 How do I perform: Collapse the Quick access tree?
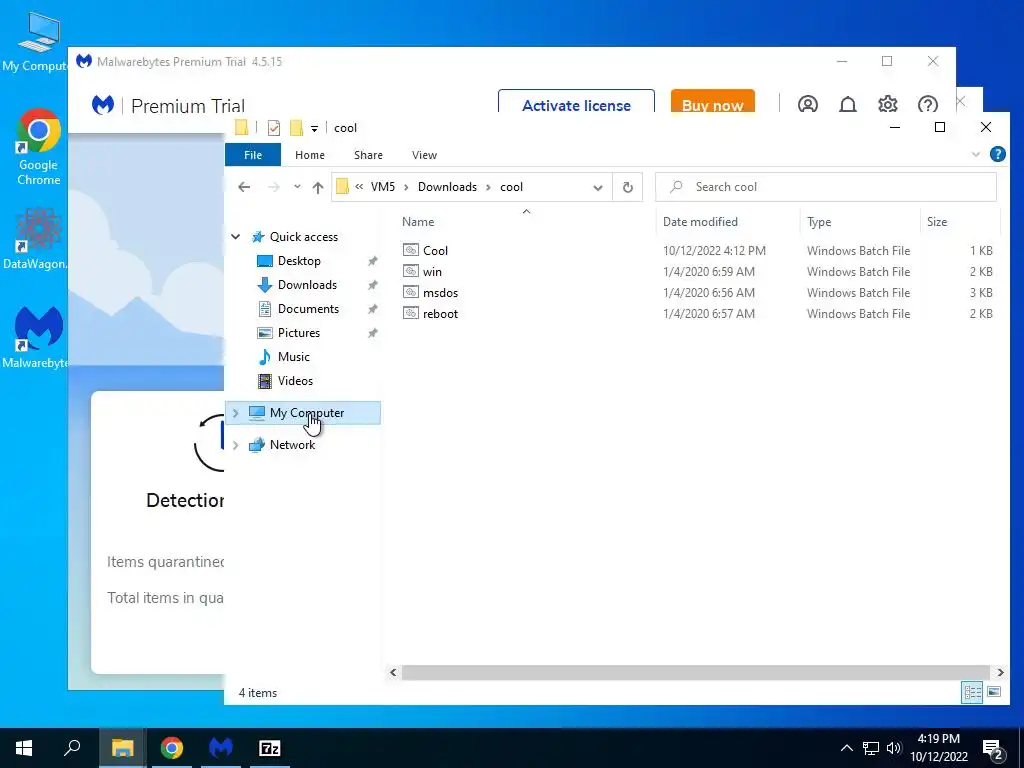click(x=236, y=237)
